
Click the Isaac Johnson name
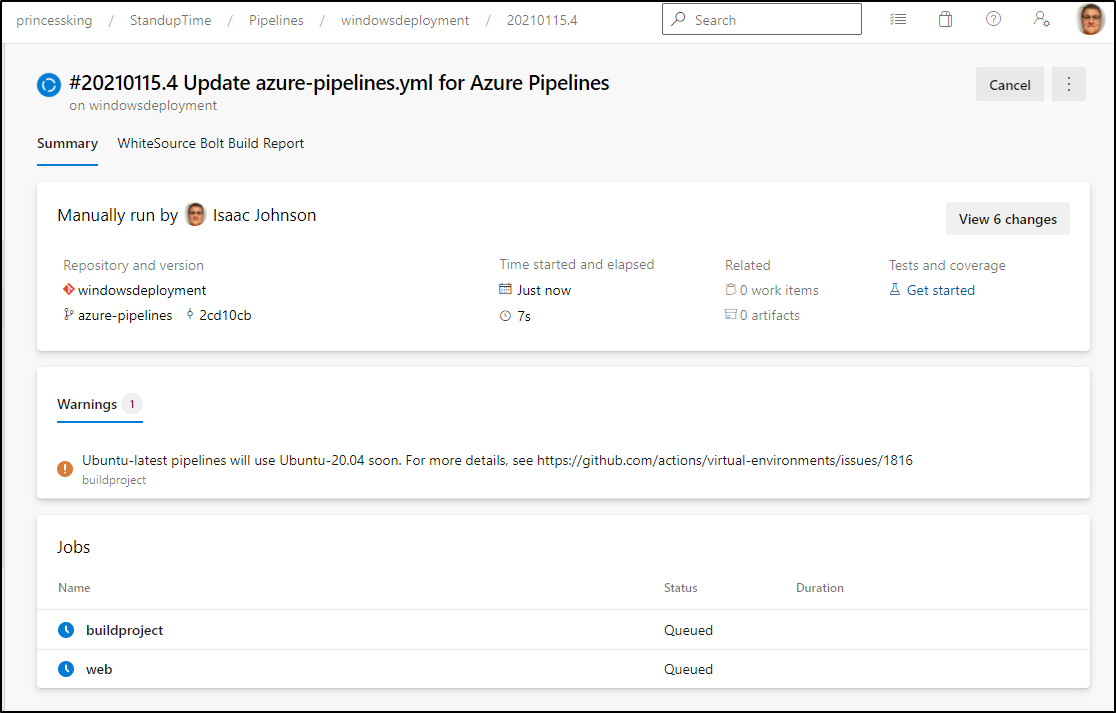(264, 215)
